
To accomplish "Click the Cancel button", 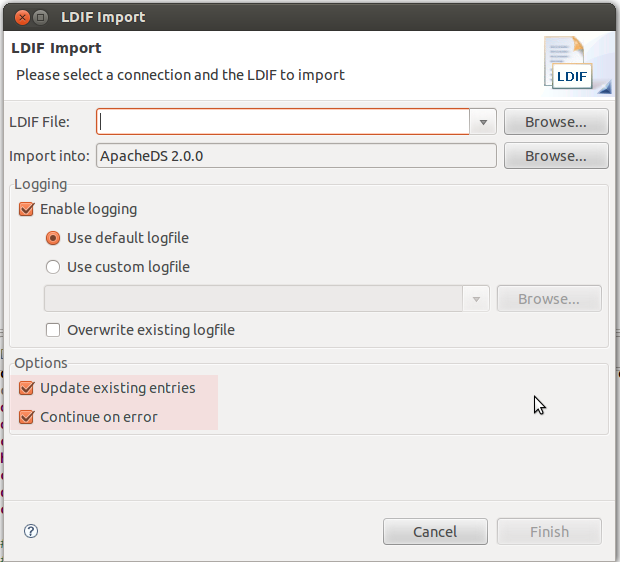I will click(x=435, y=532).
